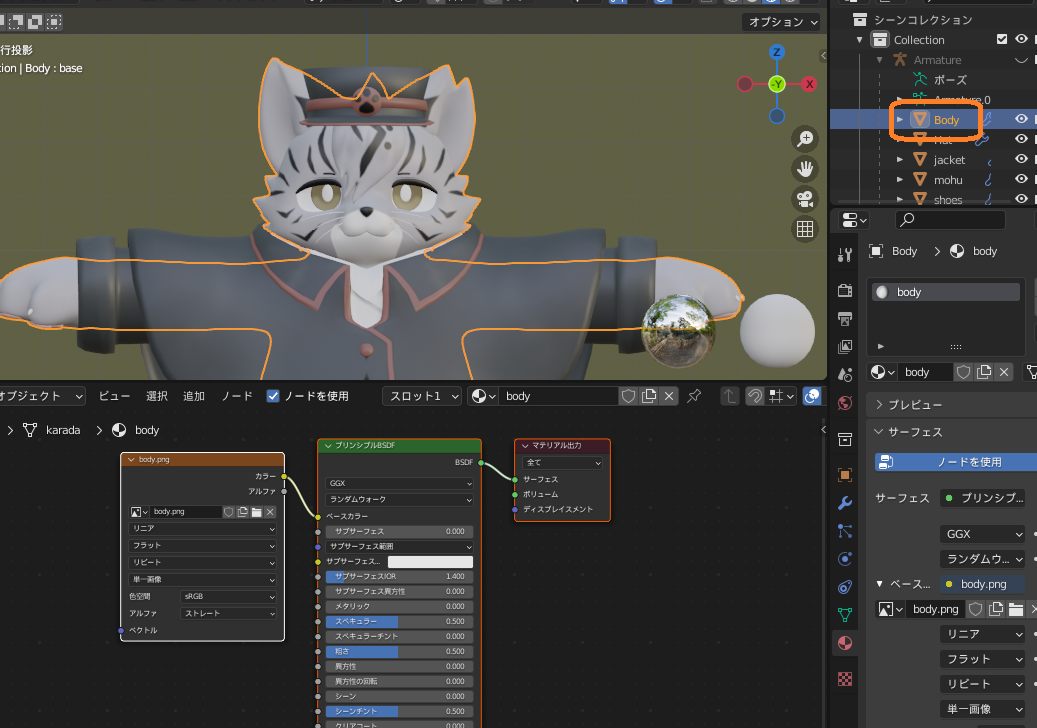Open the ノード menu in node editor
The image size is (1037, 728).
[237, 396]
